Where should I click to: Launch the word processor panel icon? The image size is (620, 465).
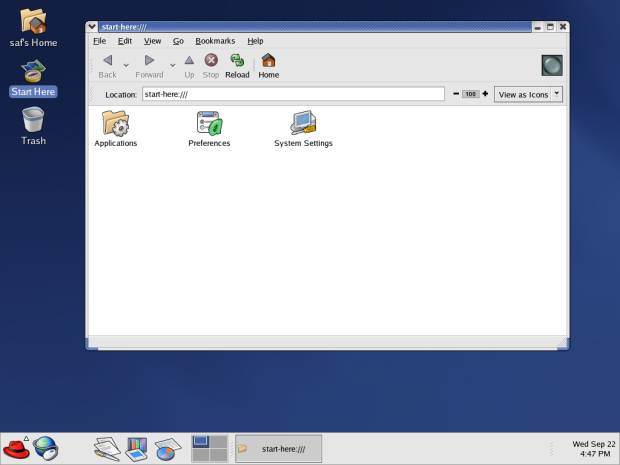point(107,448)
